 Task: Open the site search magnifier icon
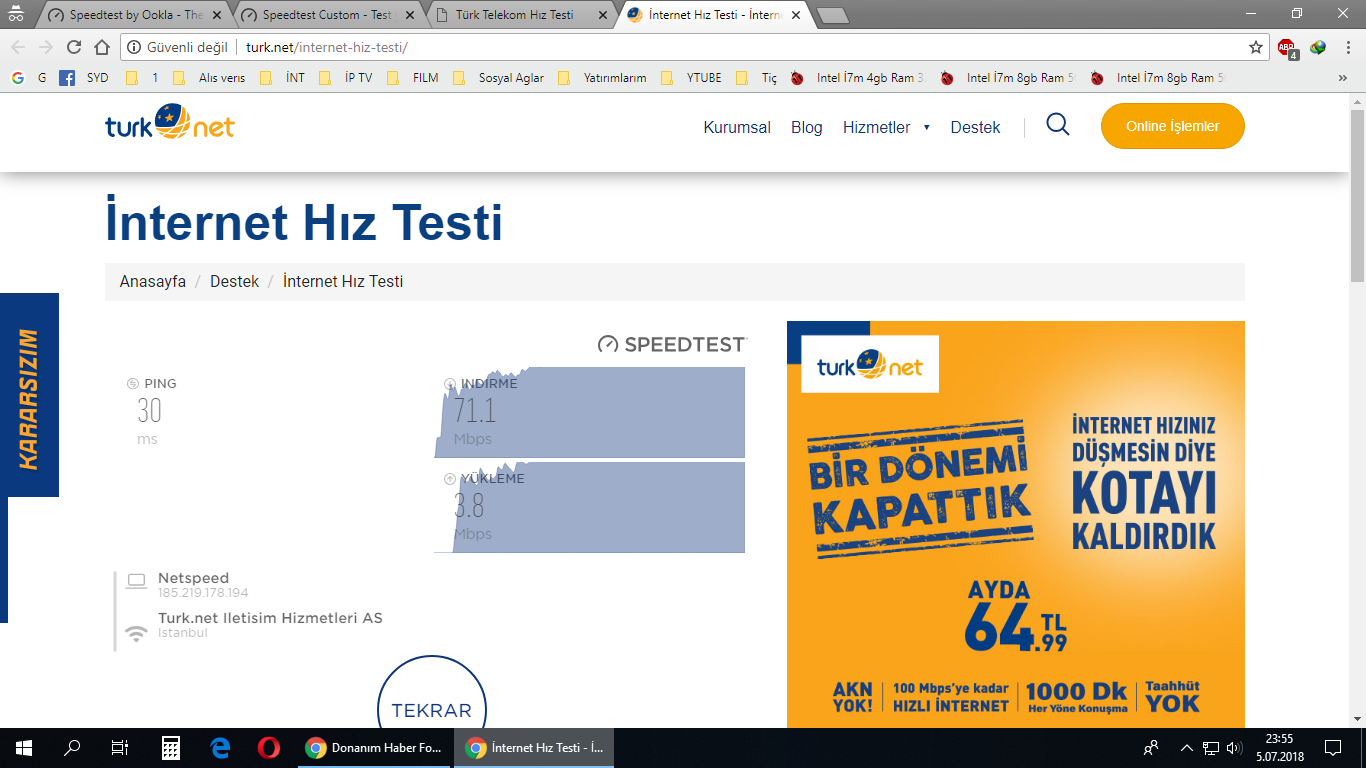click(1058, 124)
